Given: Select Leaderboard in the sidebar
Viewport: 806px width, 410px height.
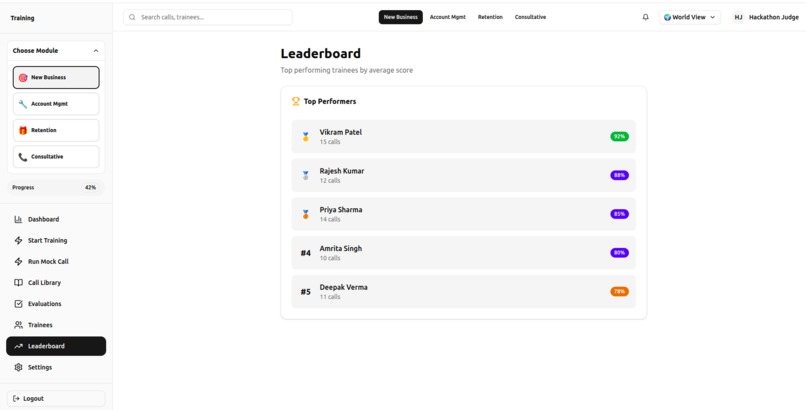Looking at the screenshot, I should (x=56, y=346).
